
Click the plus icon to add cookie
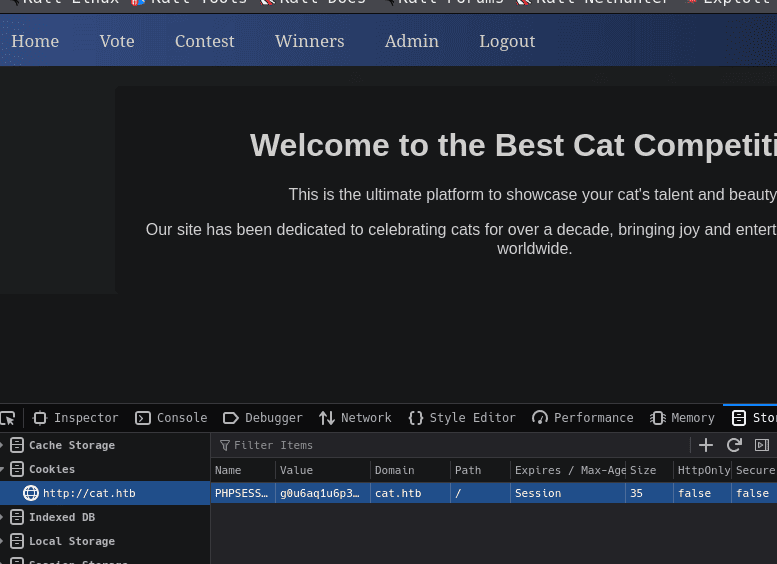pyautogui.click(x=706, y=445)
